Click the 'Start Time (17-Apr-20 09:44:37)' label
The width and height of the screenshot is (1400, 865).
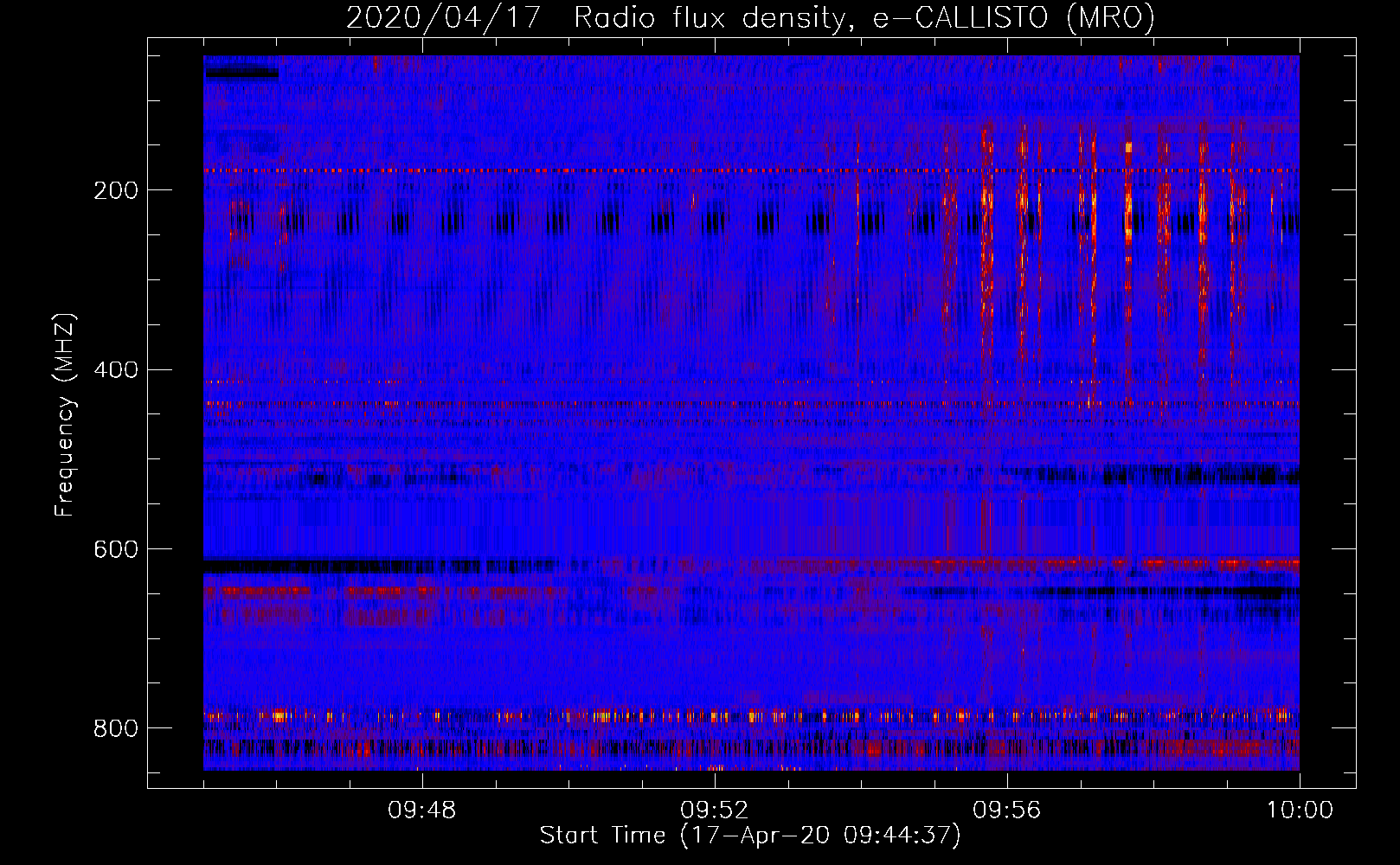point(750,836)
